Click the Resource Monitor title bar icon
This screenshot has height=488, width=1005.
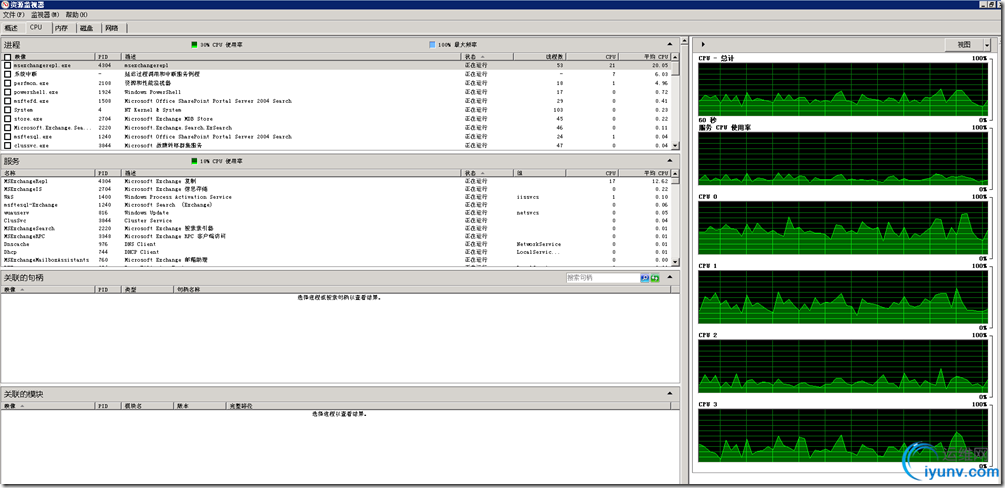tap(5, 4)
